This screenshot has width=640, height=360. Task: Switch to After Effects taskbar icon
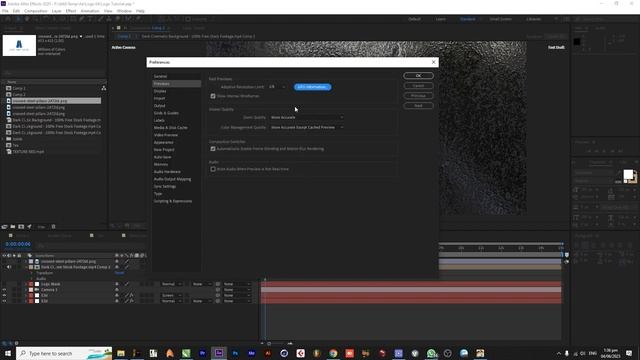coord(219,353)
